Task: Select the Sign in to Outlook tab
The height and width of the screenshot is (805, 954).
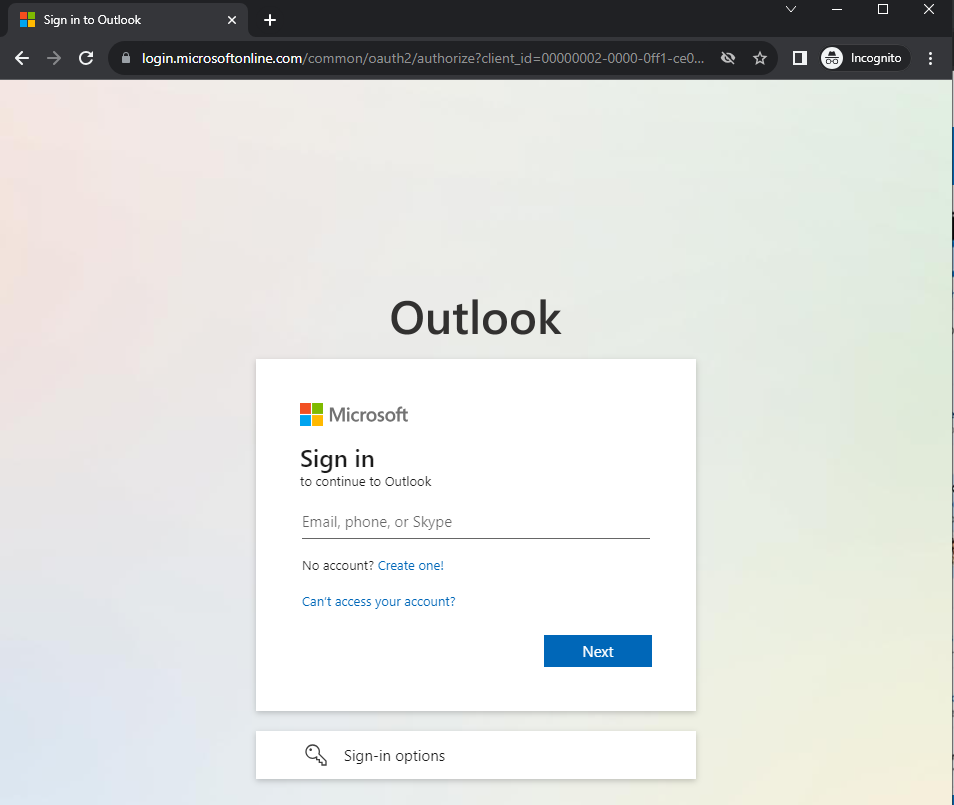Action: tap(128, 20)
